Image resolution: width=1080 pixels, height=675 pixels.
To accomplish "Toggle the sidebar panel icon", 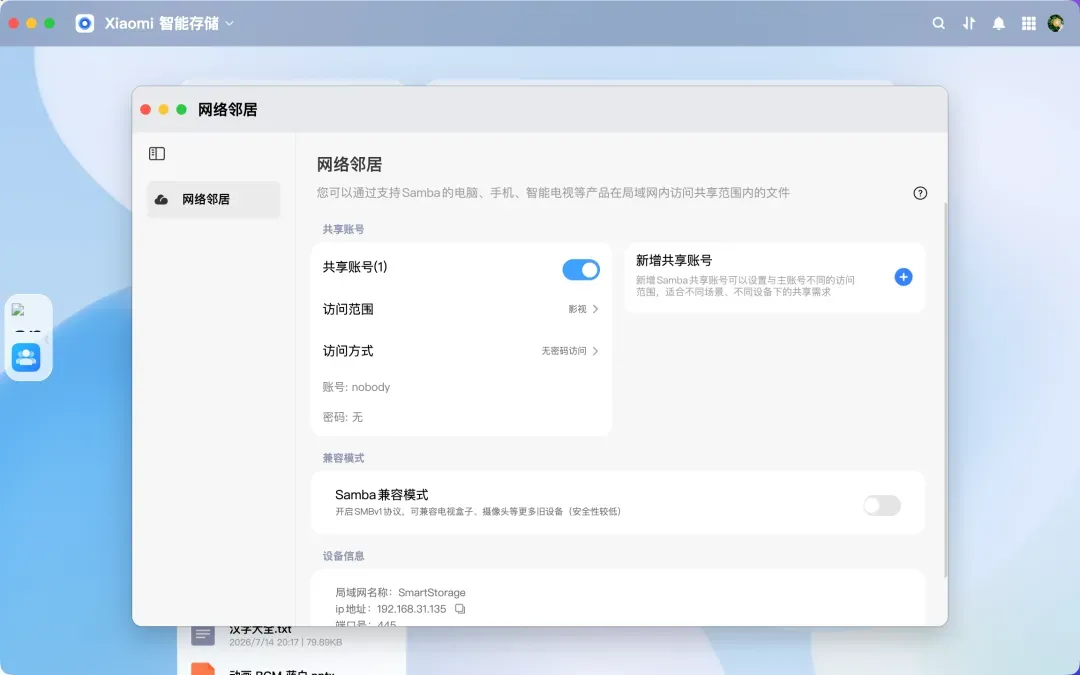I will (x=157, y=154).
